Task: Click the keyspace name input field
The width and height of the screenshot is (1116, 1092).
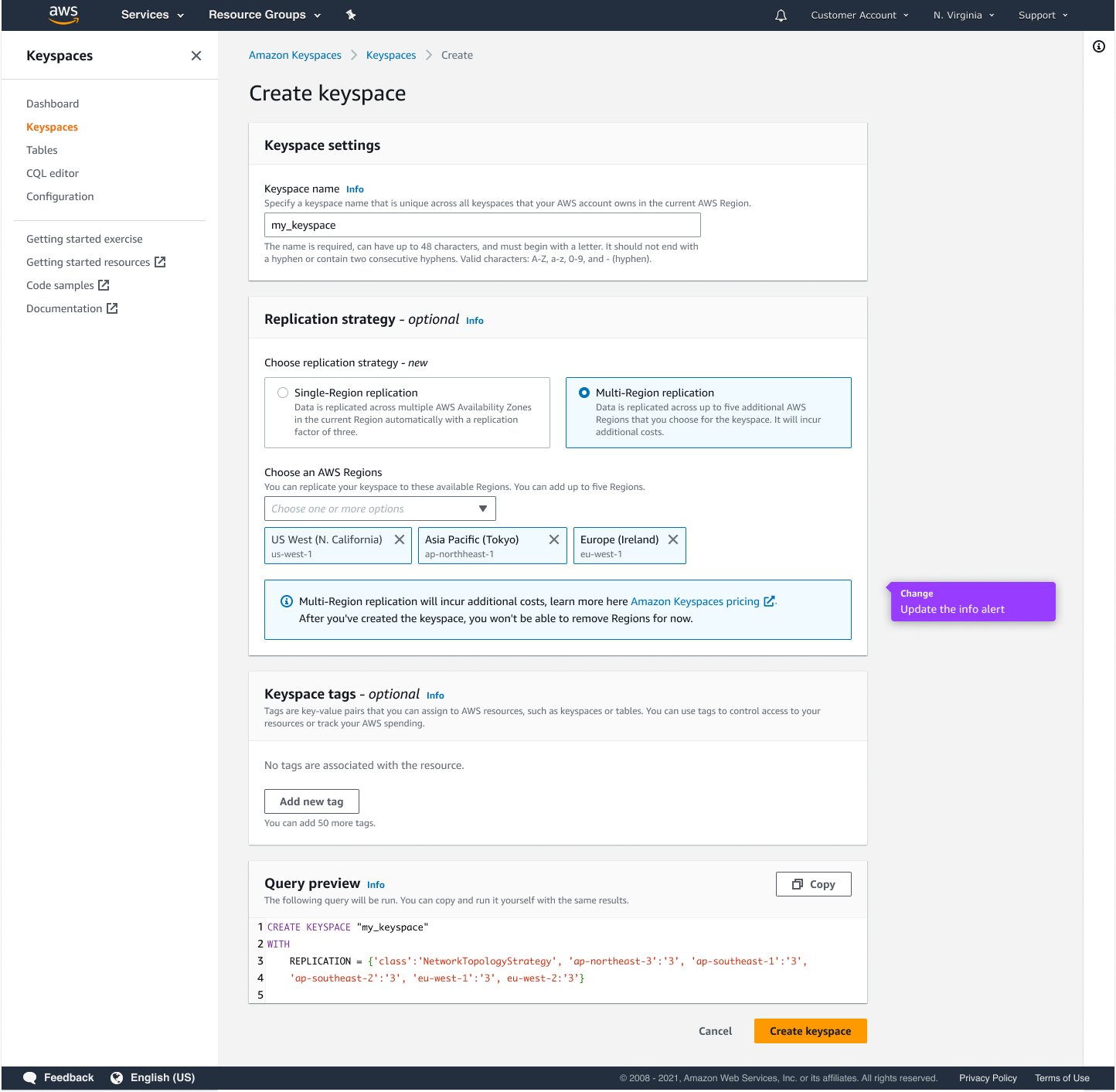Action: [482, 225]
